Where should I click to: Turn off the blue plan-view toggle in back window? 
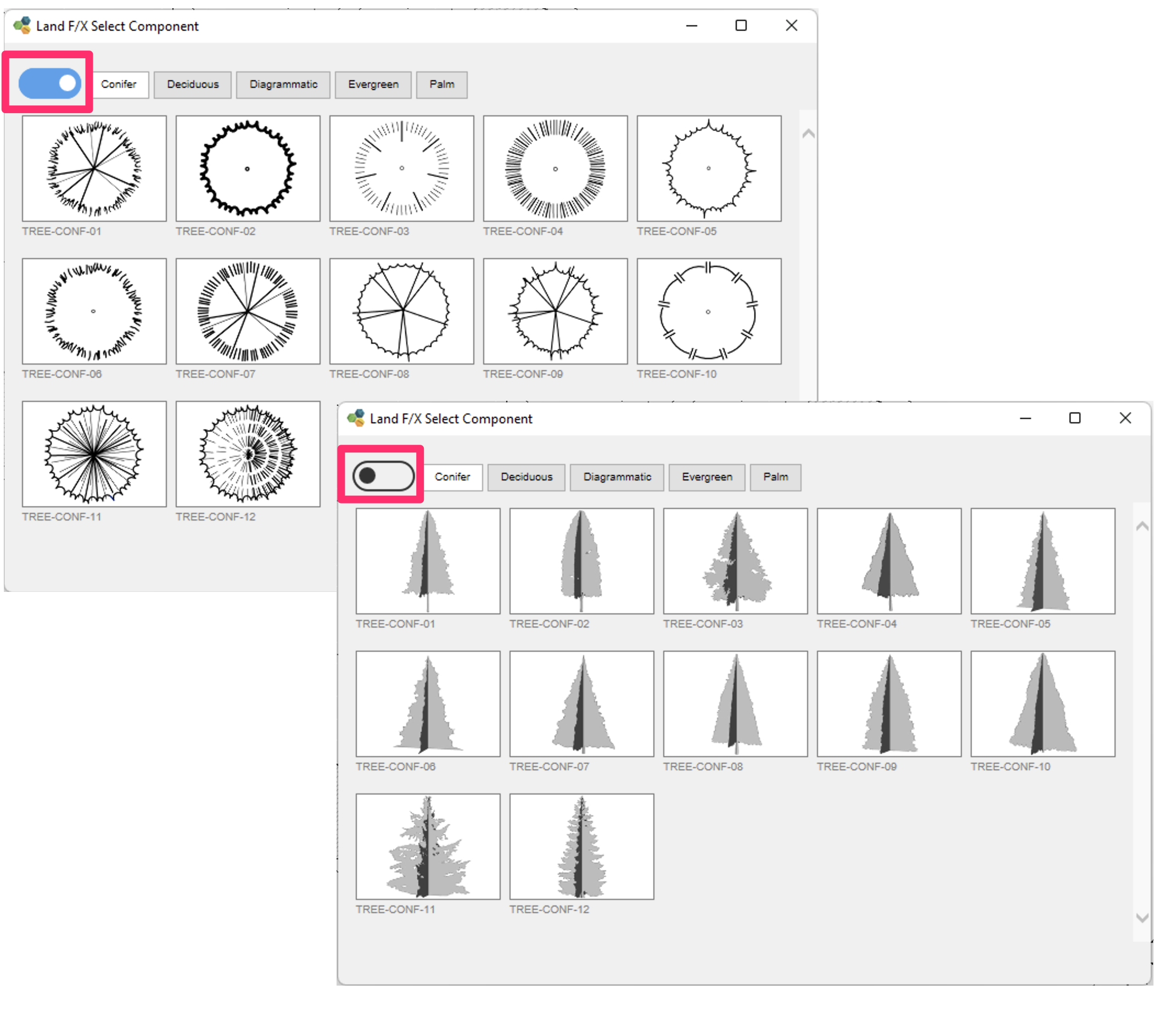[49, 84]
